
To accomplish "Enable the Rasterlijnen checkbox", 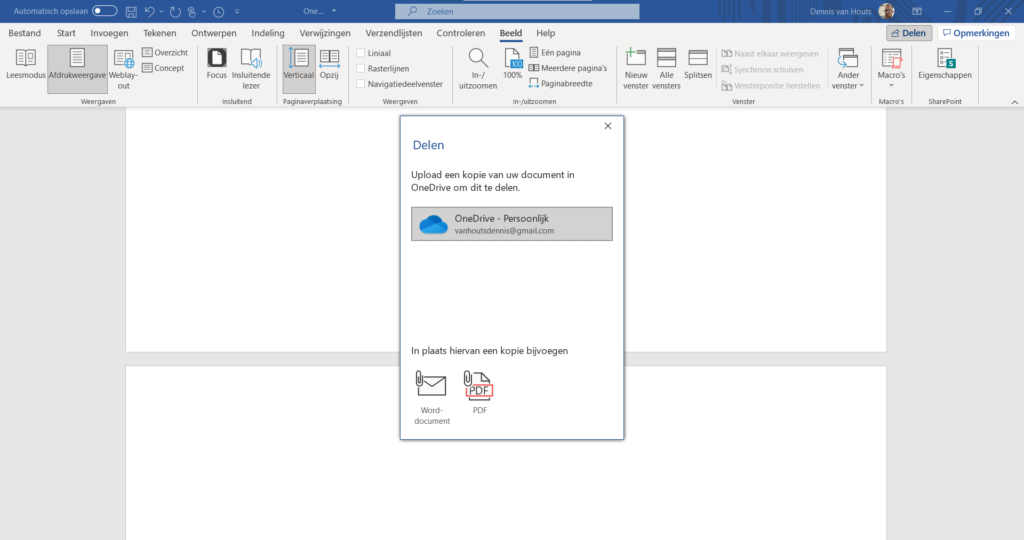I will point(360,69).
